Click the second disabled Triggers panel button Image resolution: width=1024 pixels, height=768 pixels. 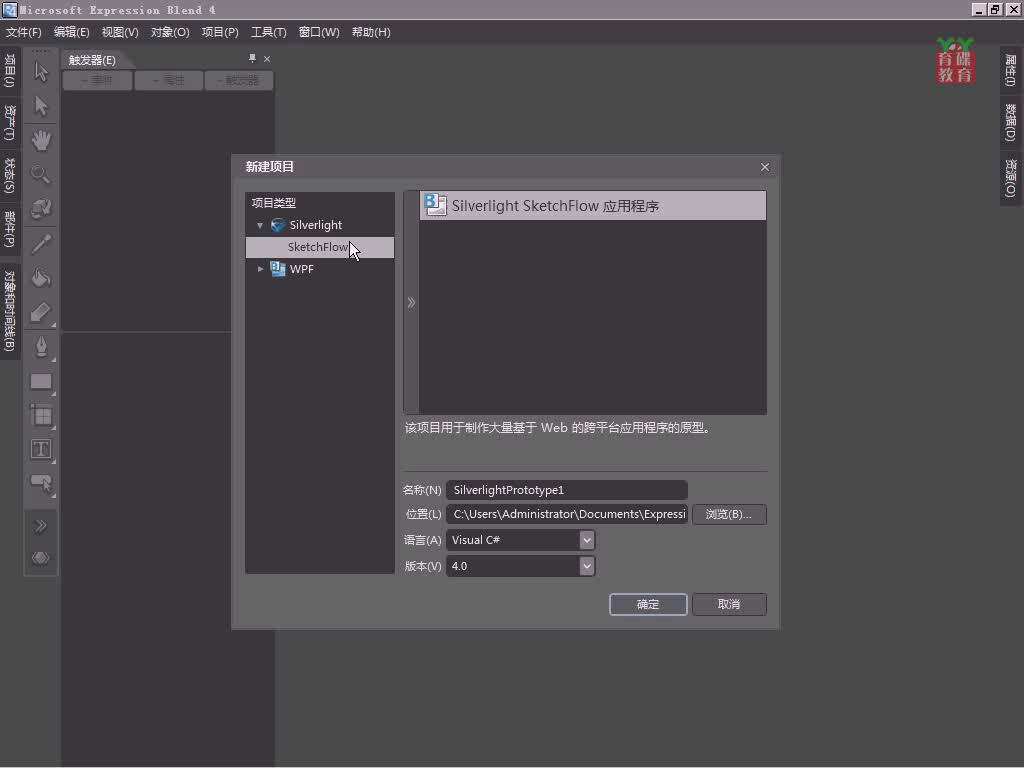click(x=168, y=81)
